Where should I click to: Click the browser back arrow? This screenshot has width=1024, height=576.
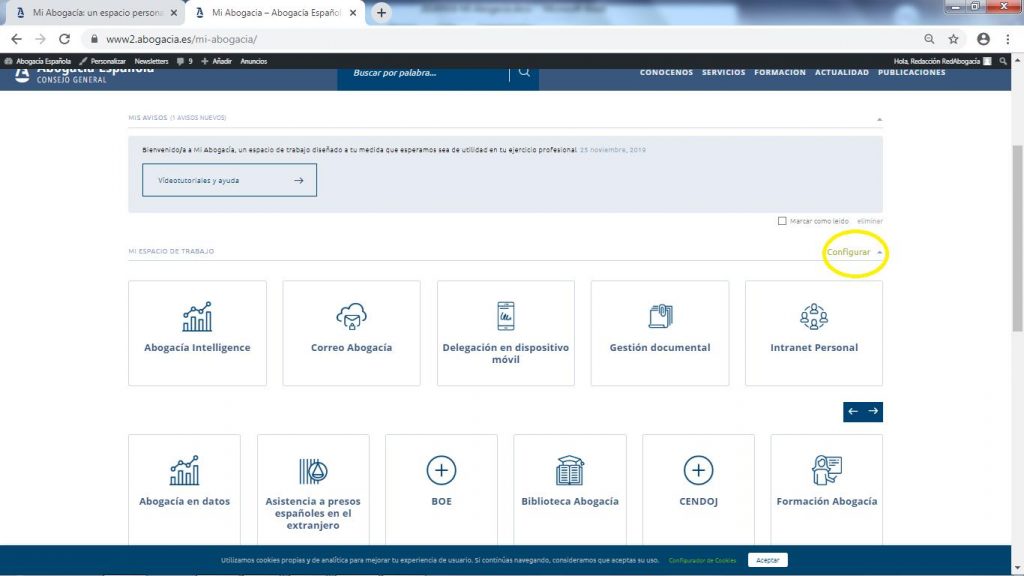click(x=16, y=39)
